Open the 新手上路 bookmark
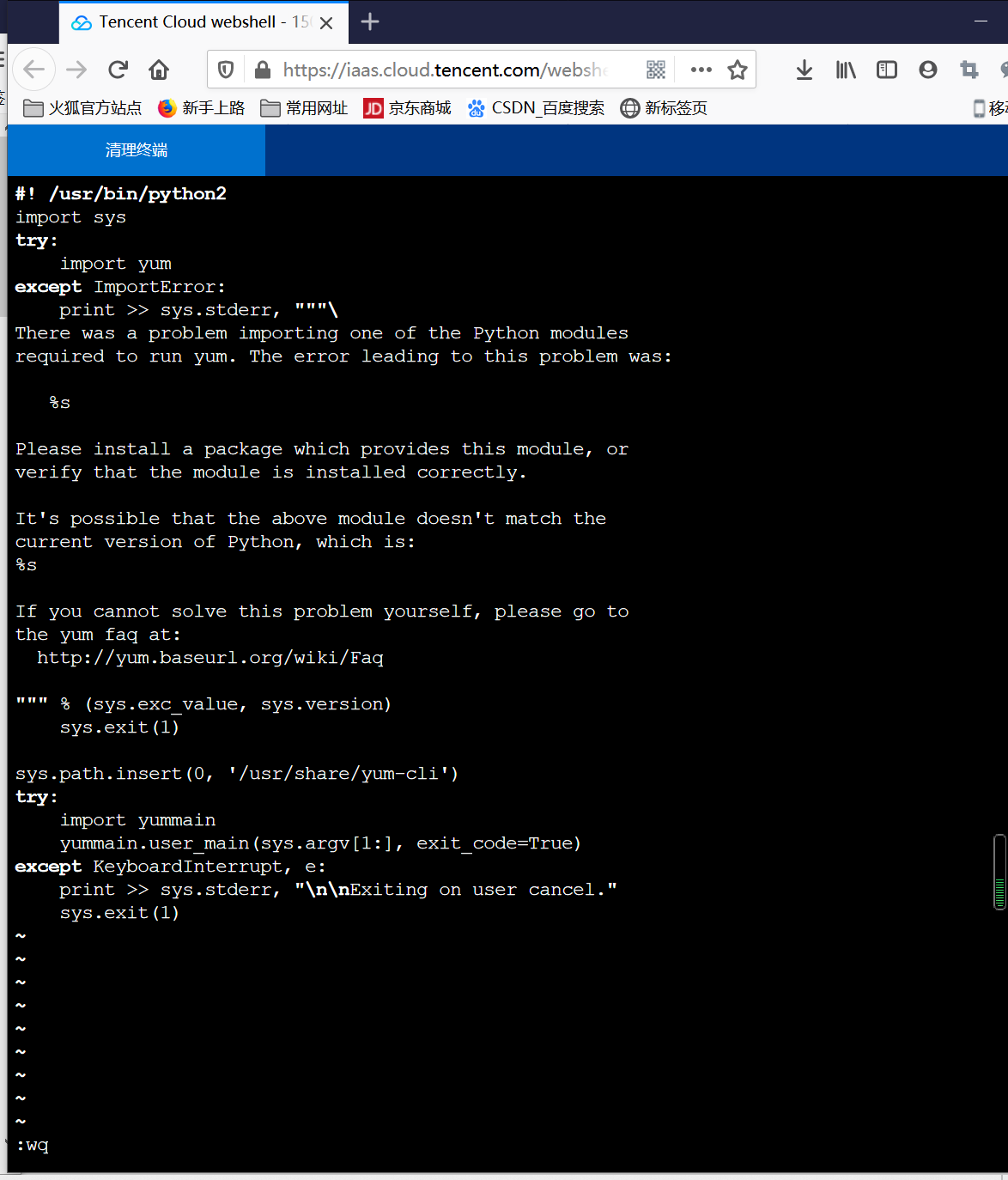 click(x=202, y=108)
